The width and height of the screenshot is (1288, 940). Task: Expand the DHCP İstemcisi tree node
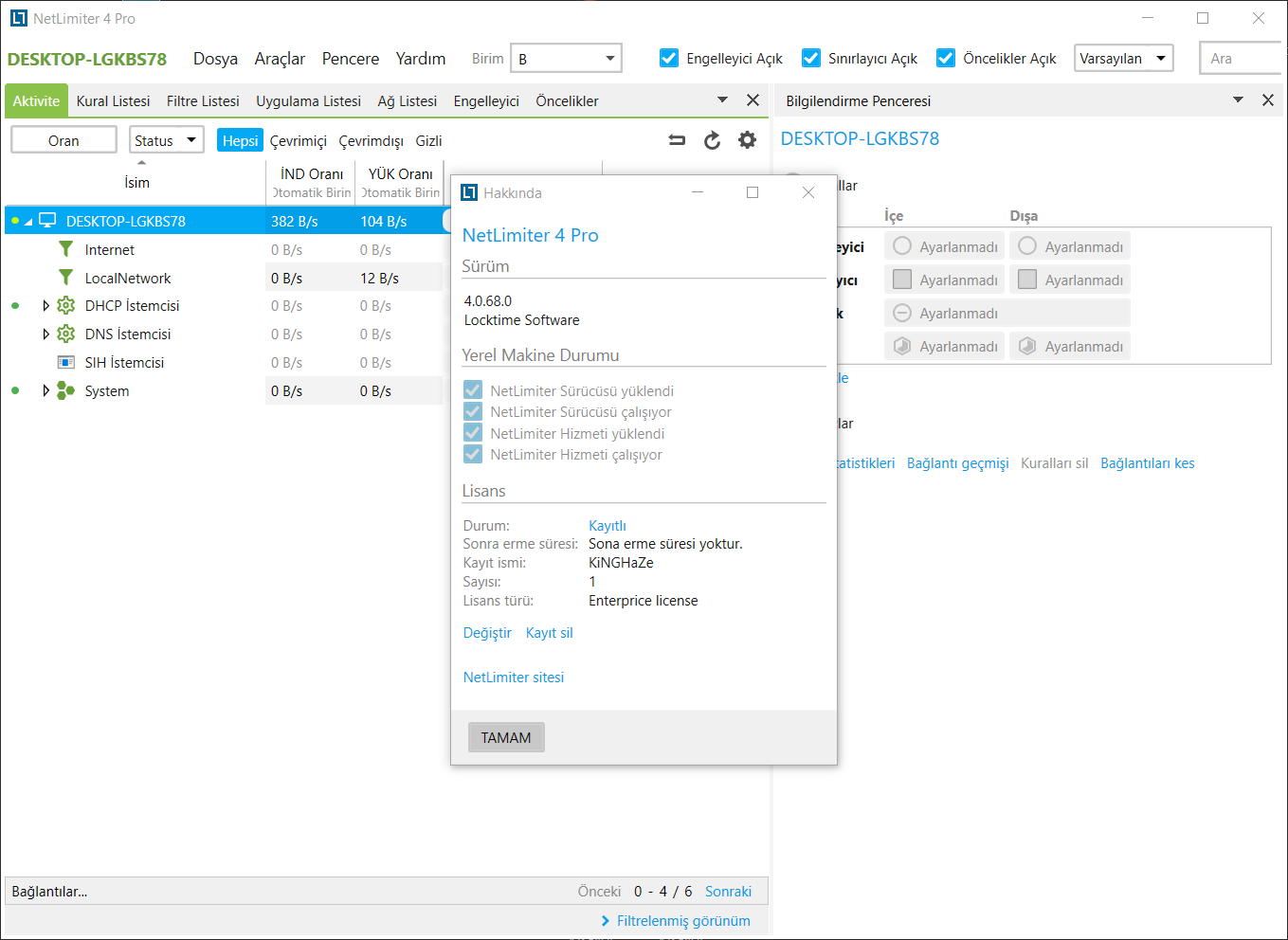tap(45, 305)
